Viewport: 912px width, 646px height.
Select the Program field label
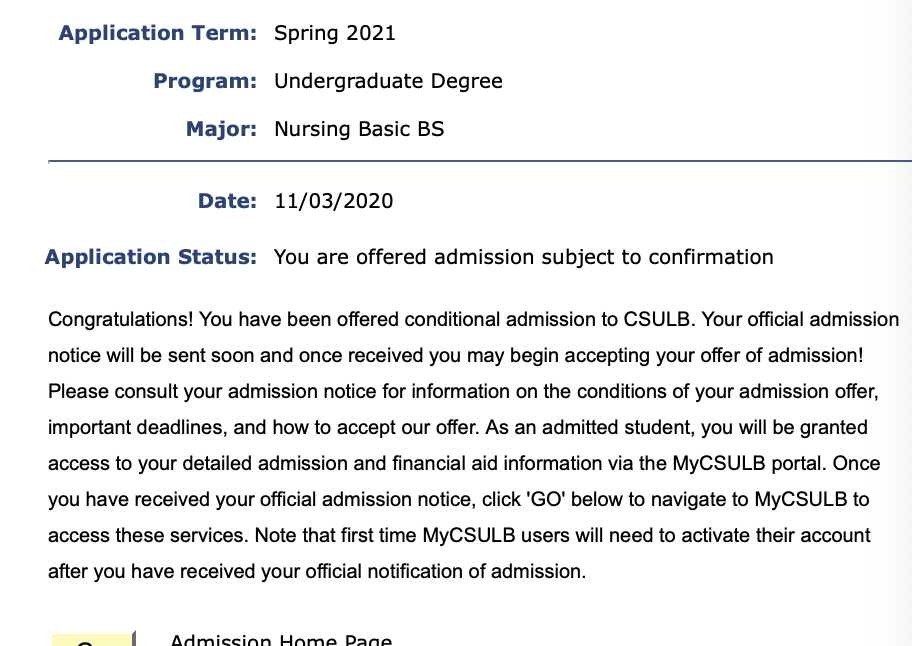tap(205, 81)
